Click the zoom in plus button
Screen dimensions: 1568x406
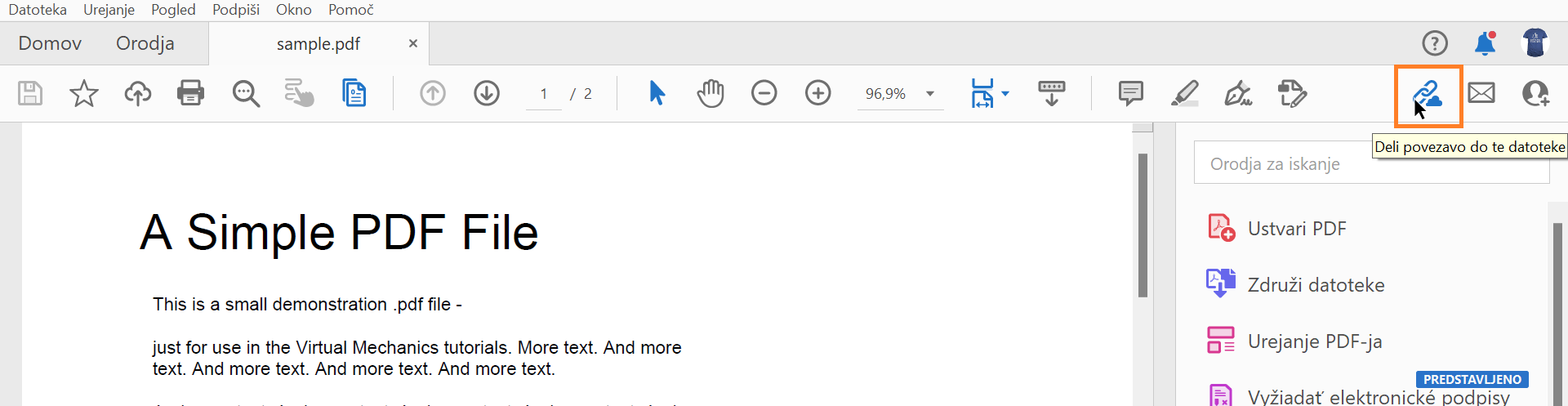point(817,93)
